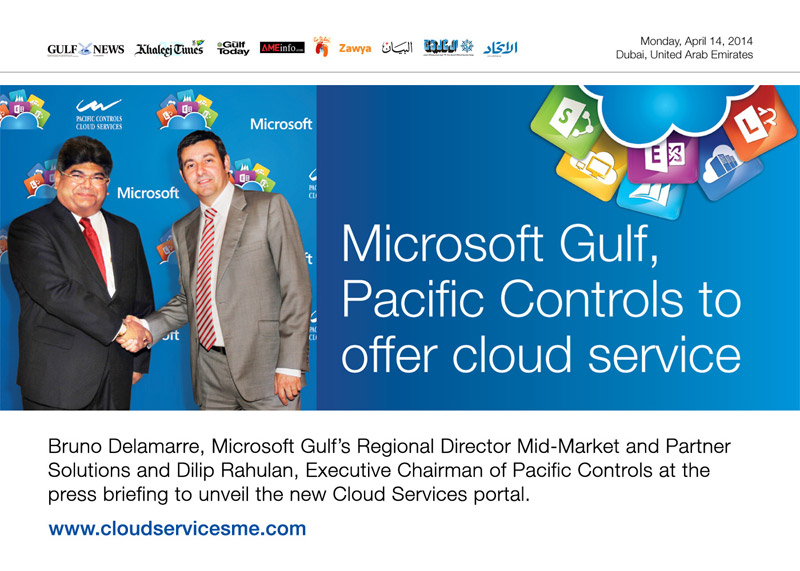Click the red Lync tile icon

click(x=758, y=120)
